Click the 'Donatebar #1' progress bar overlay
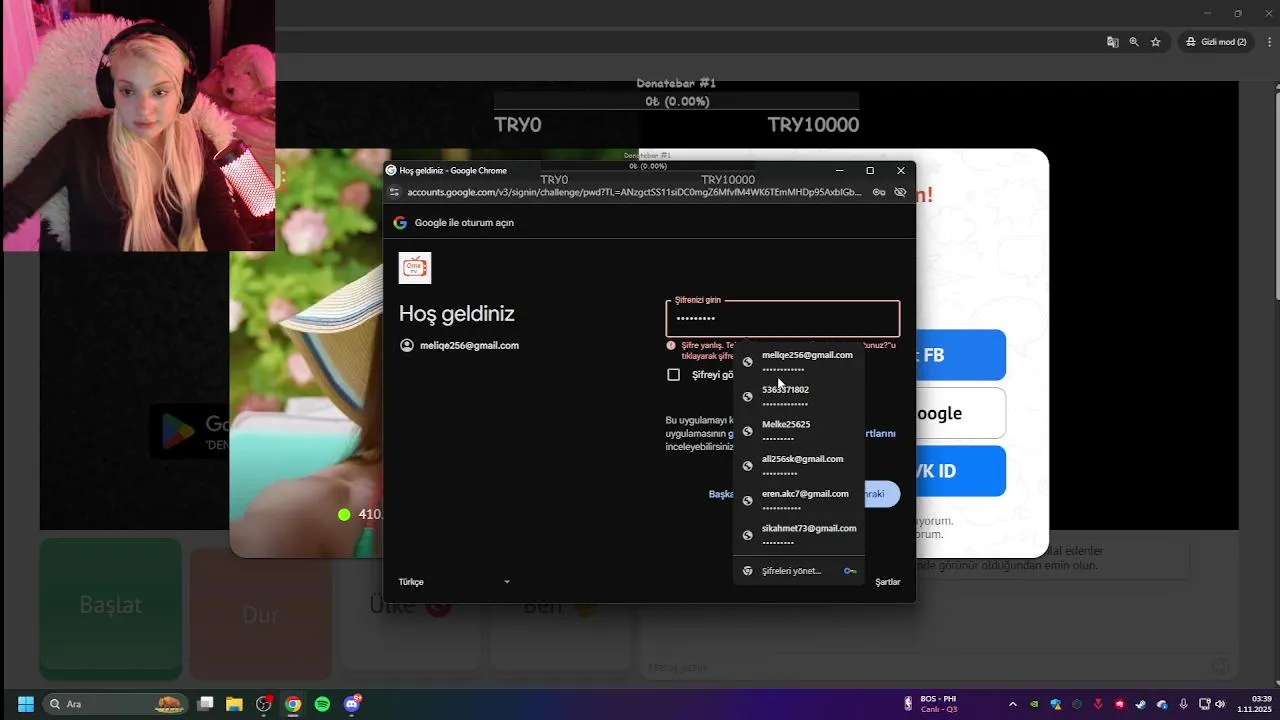 click(x=677, y=101)
